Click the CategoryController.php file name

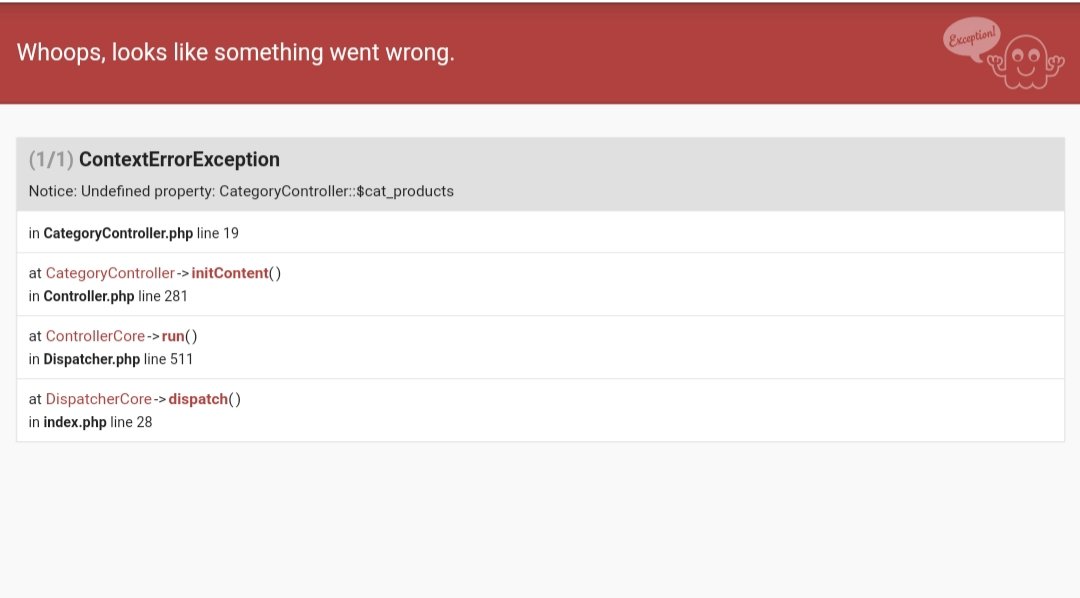[x=118, y=233]
